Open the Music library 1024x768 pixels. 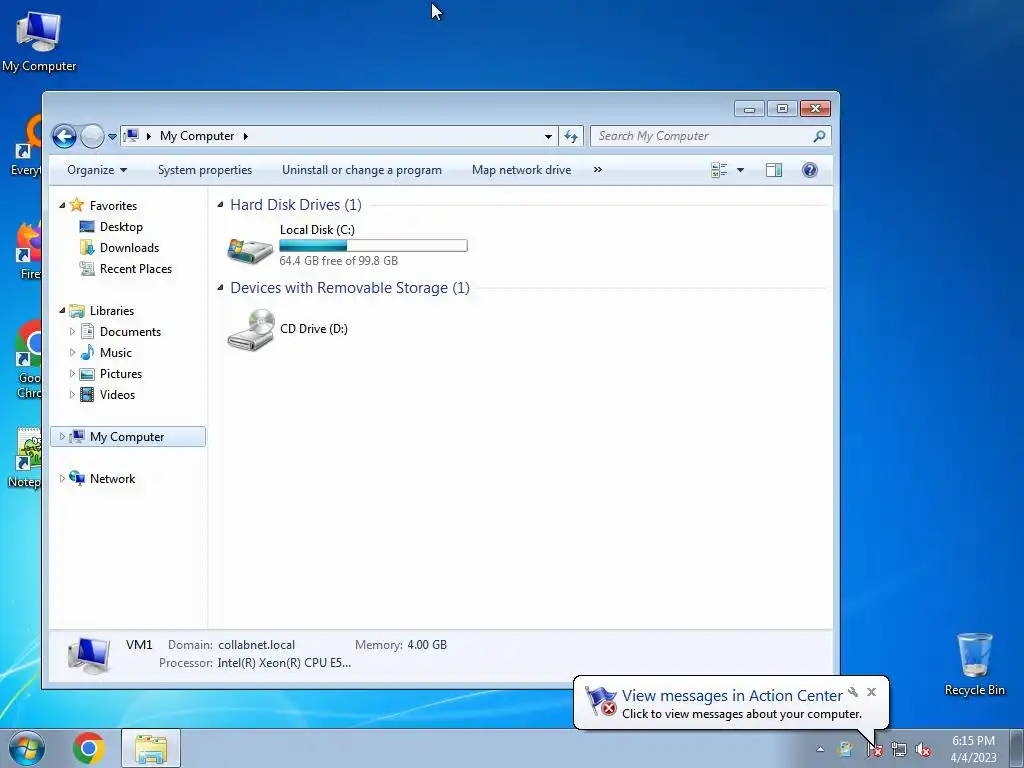116,353
